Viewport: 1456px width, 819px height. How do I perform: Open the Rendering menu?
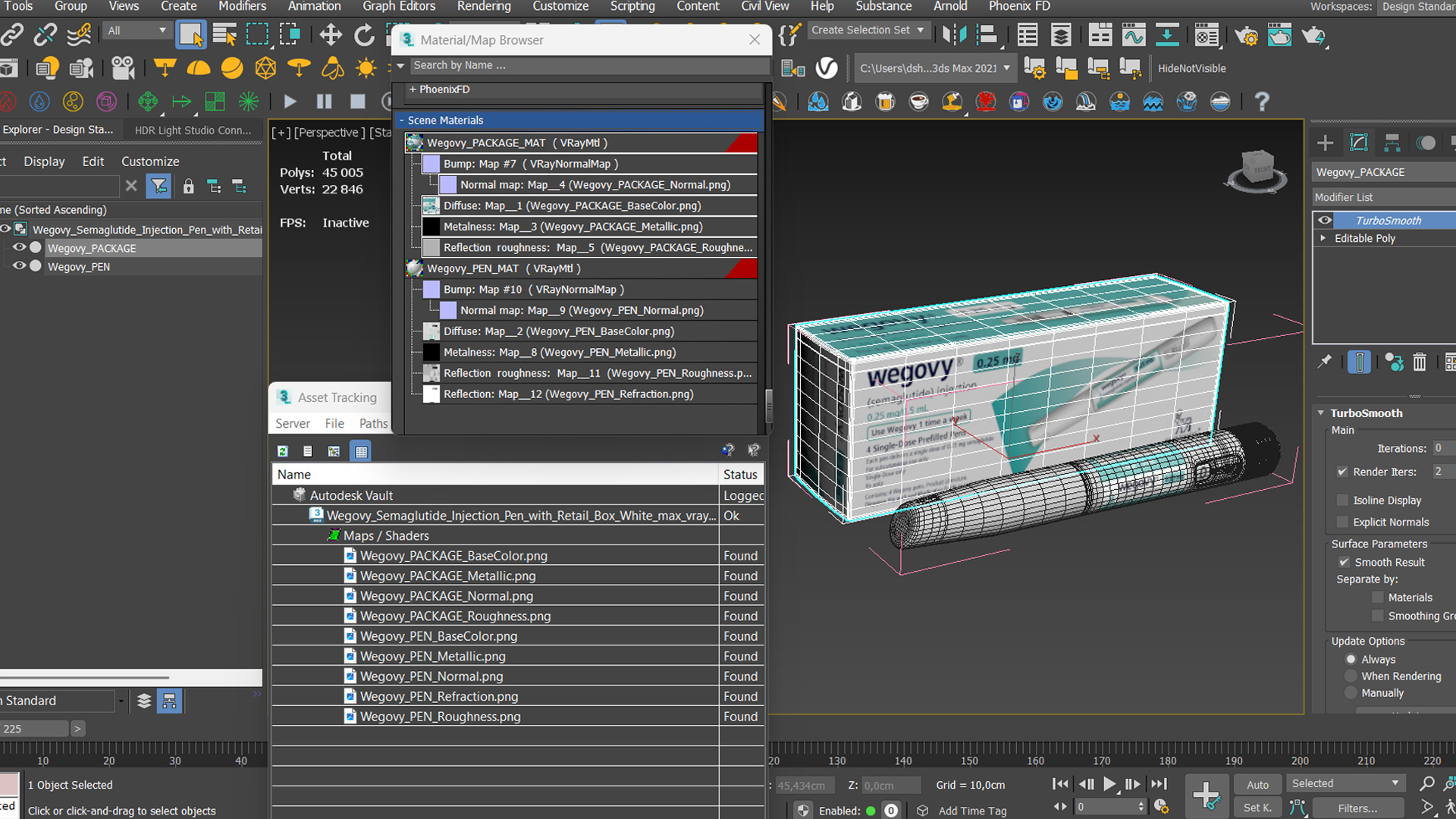[484, 6]
